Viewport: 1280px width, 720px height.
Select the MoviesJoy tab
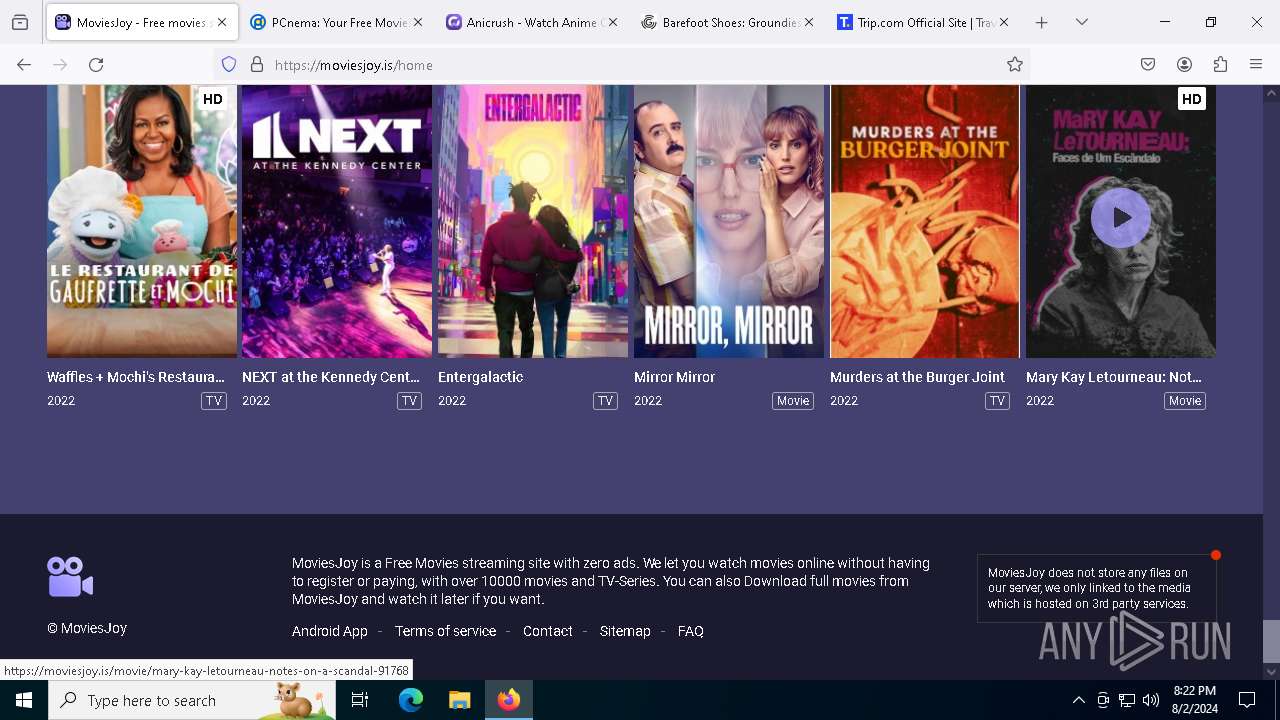[141, 22]
